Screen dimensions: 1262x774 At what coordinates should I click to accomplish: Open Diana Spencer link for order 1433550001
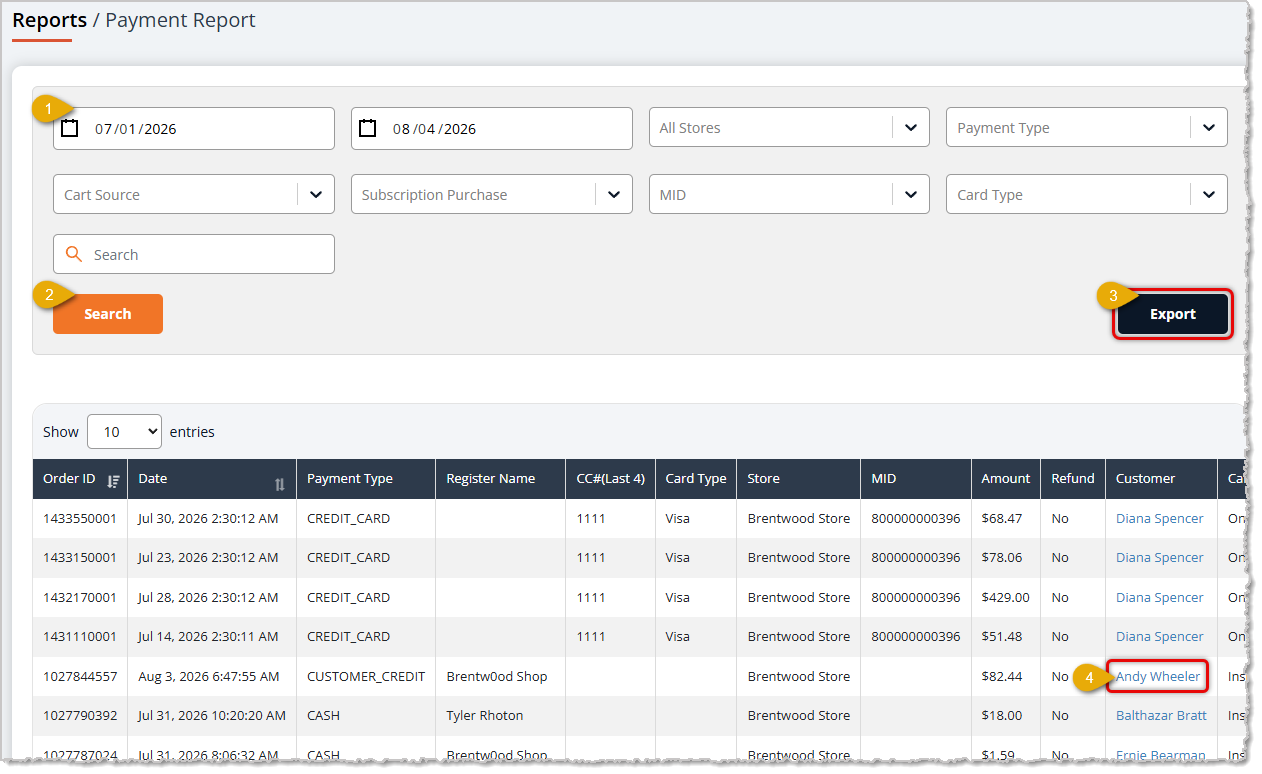click(1160, 518)
